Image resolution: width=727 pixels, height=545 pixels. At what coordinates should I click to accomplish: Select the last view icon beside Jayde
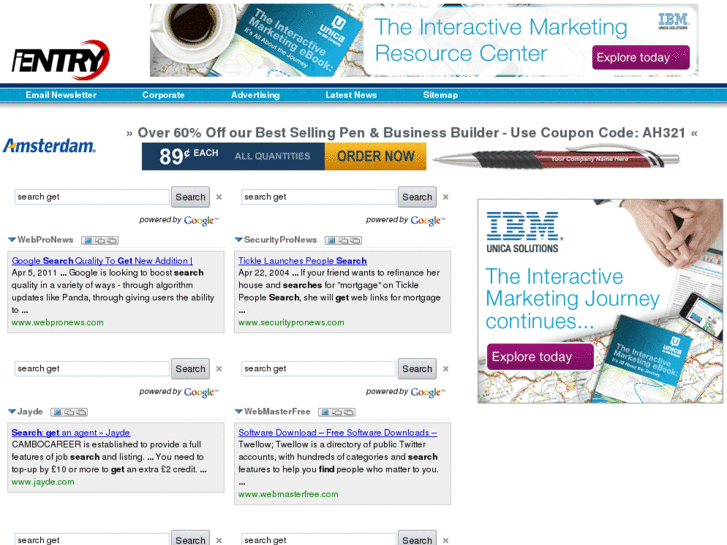click(x=82, y=412)
